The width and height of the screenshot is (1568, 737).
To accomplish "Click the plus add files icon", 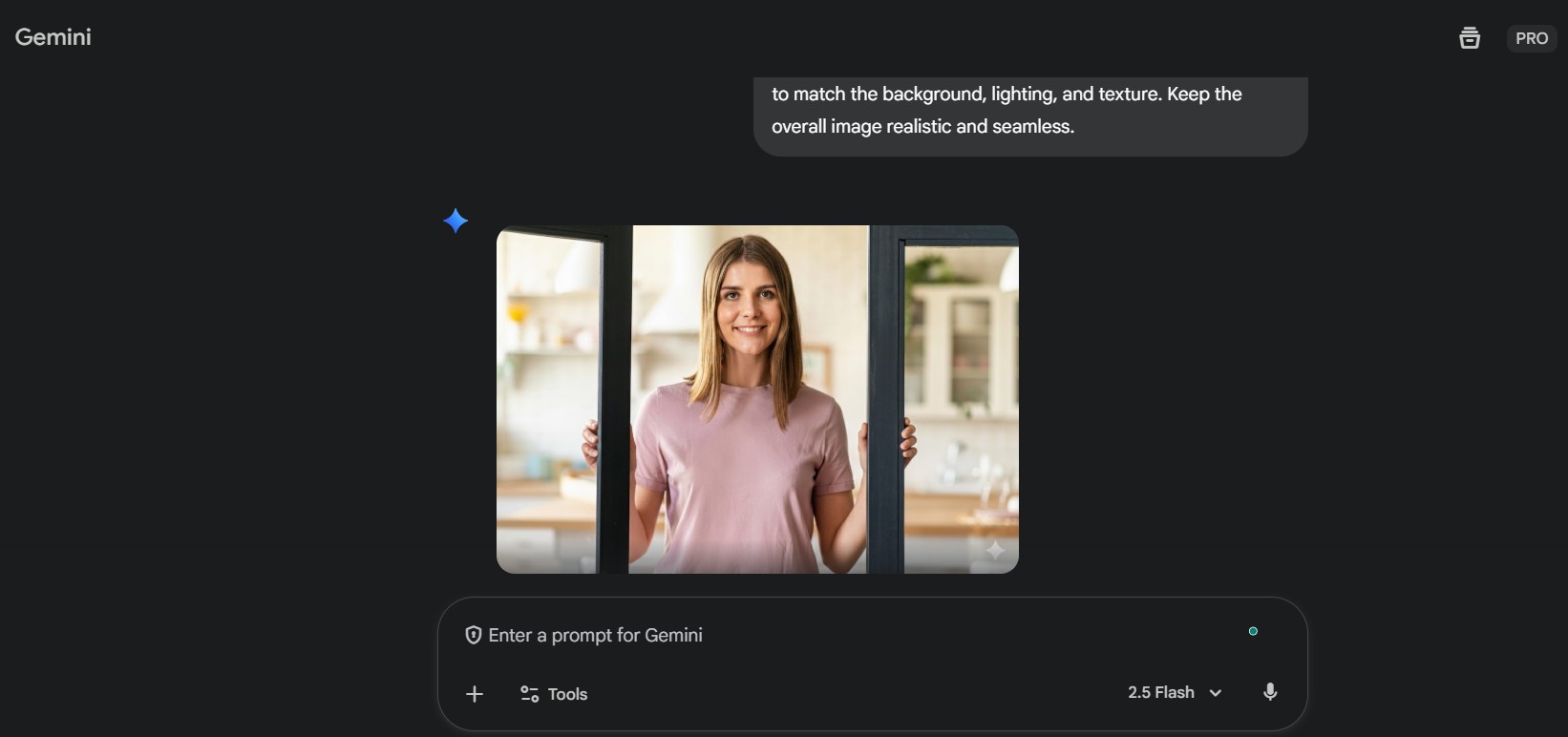I will coord(475,694).
